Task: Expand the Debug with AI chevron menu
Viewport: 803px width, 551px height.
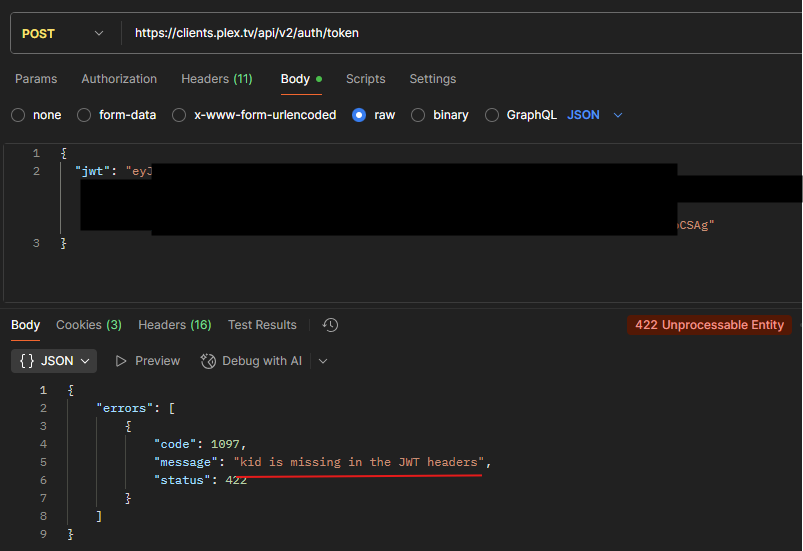Action: click(323, 361)
